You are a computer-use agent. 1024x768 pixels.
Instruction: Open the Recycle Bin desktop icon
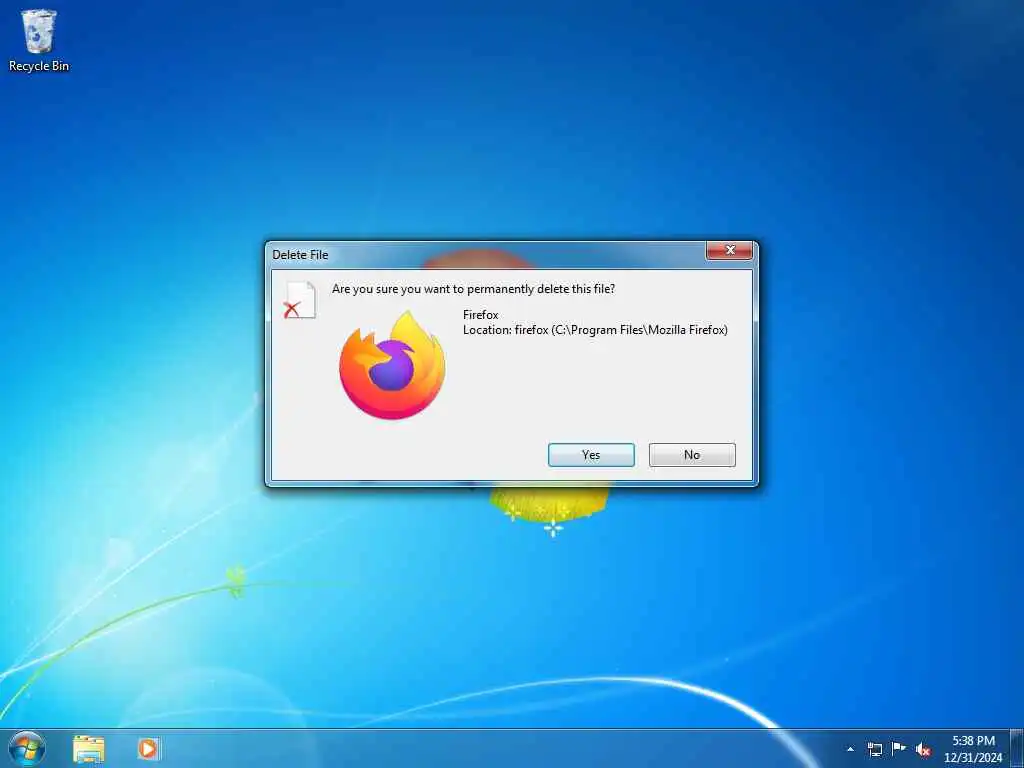[39, 40]
